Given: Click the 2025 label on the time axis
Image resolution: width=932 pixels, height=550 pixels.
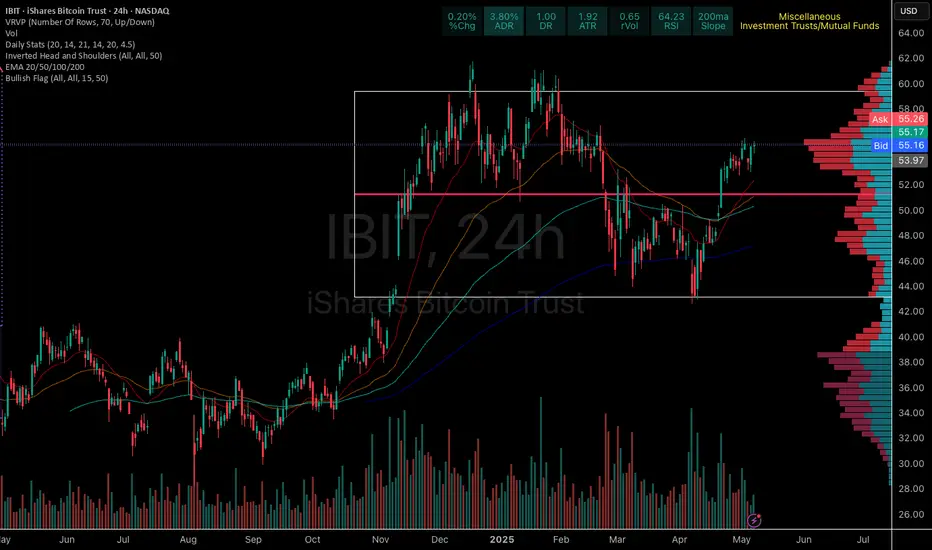Looking at the screenshot, I should click(502, 540).
